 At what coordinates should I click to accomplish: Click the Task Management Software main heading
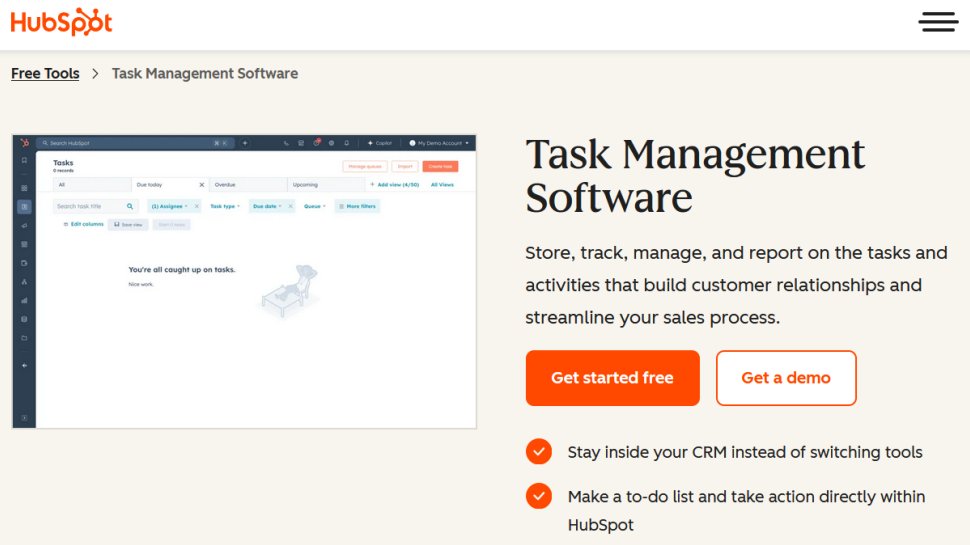click(695, 176)
